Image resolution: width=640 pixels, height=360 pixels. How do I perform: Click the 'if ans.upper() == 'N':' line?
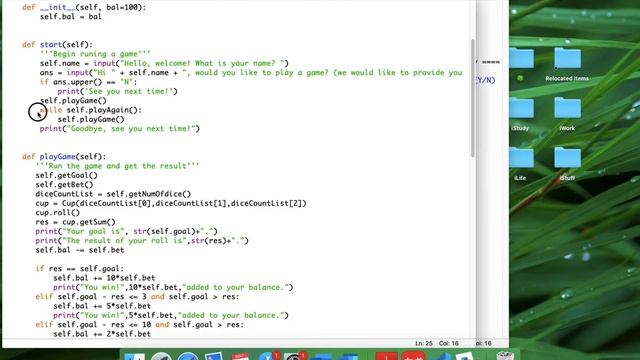(88, 82)
